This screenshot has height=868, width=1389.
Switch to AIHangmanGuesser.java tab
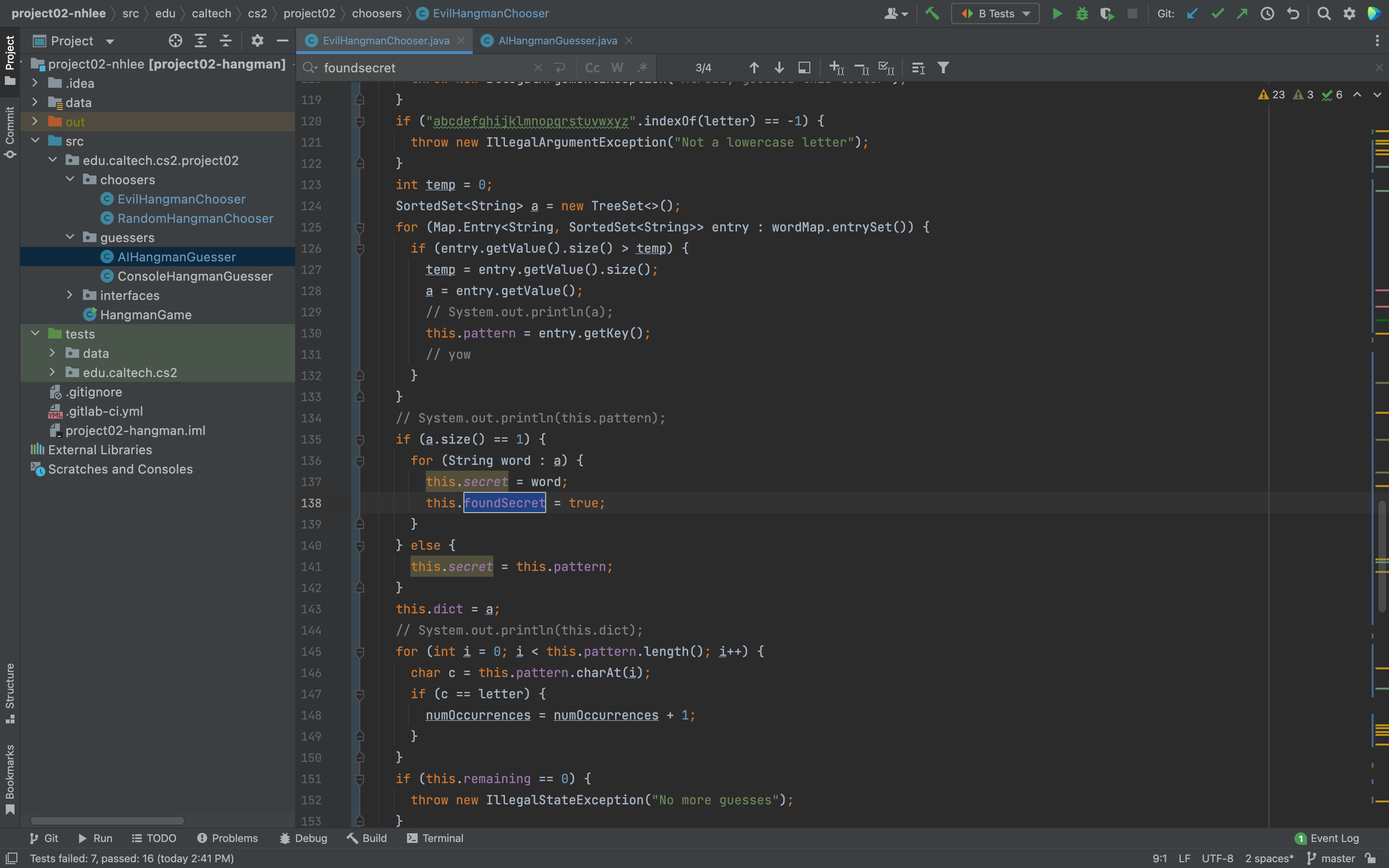[557, 41]
